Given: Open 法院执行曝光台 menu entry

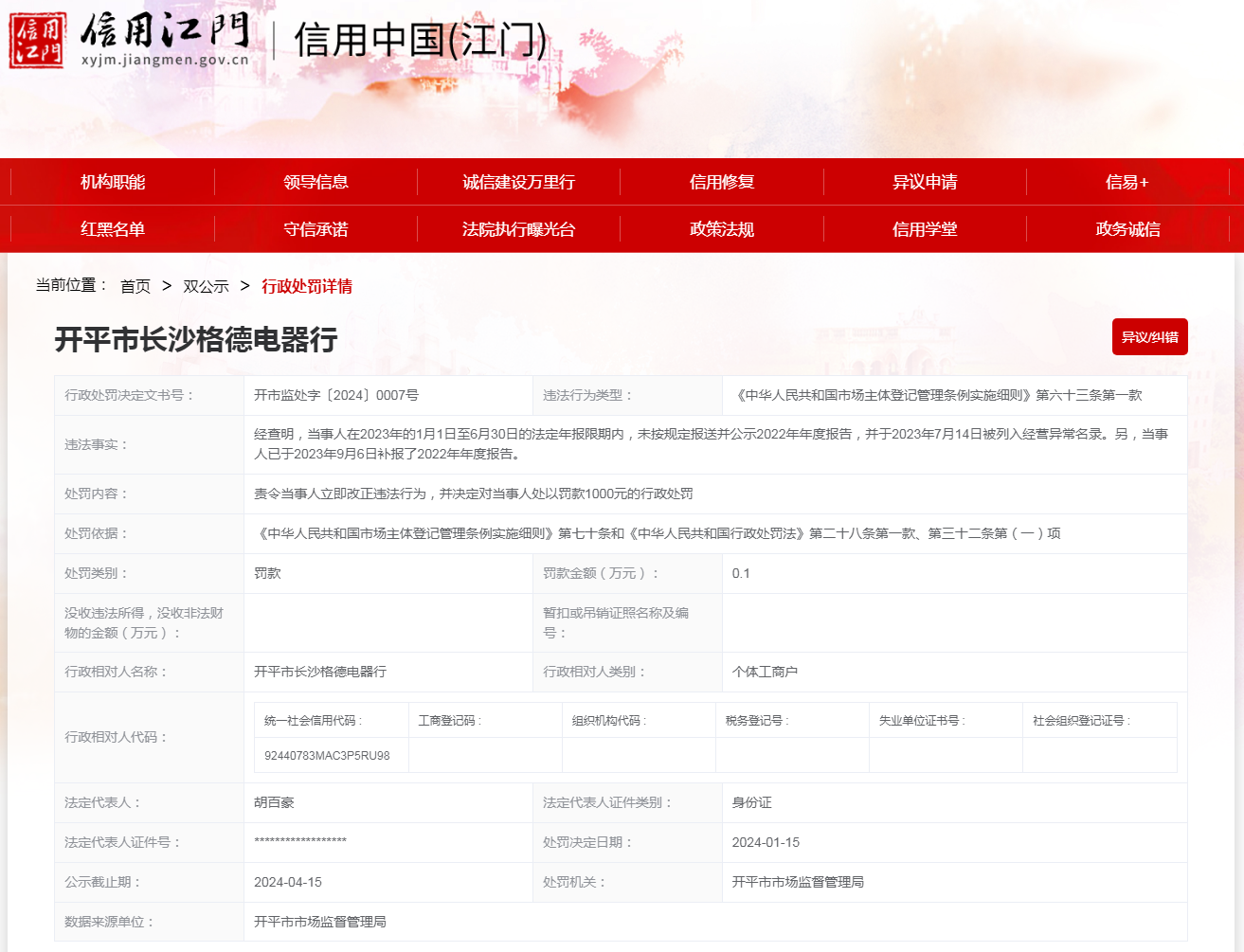Looking at the screenshot, I should pyautogui.click(x=518, y=229).
